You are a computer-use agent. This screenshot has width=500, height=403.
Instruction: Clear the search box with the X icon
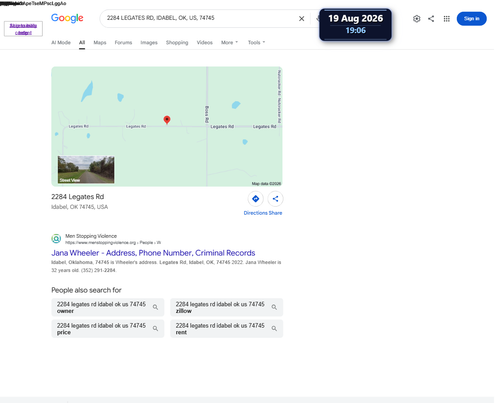[301, 19]
